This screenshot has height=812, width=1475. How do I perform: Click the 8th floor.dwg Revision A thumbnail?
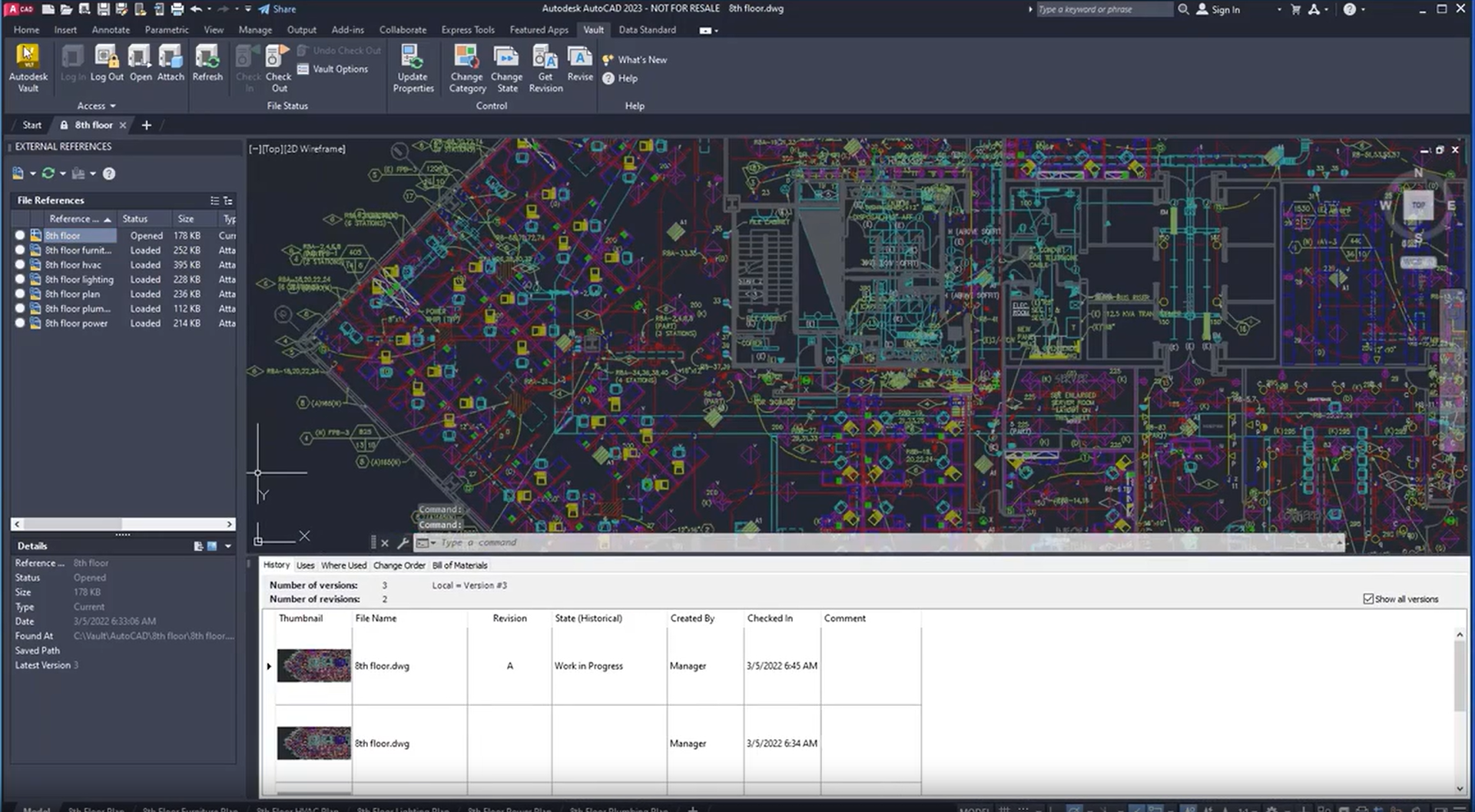coord(313,666)
